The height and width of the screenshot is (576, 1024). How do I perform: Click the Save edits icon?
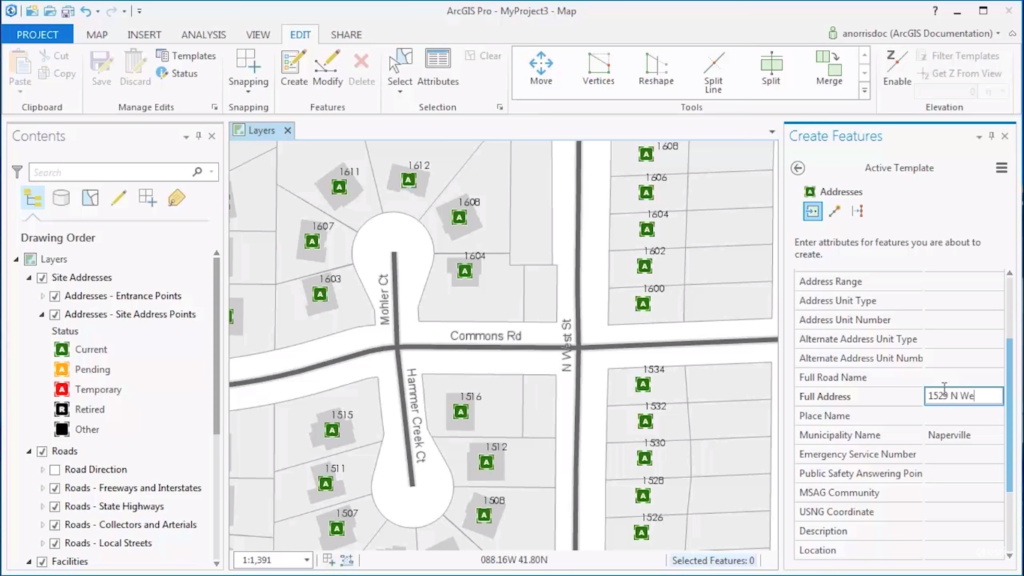101,68
